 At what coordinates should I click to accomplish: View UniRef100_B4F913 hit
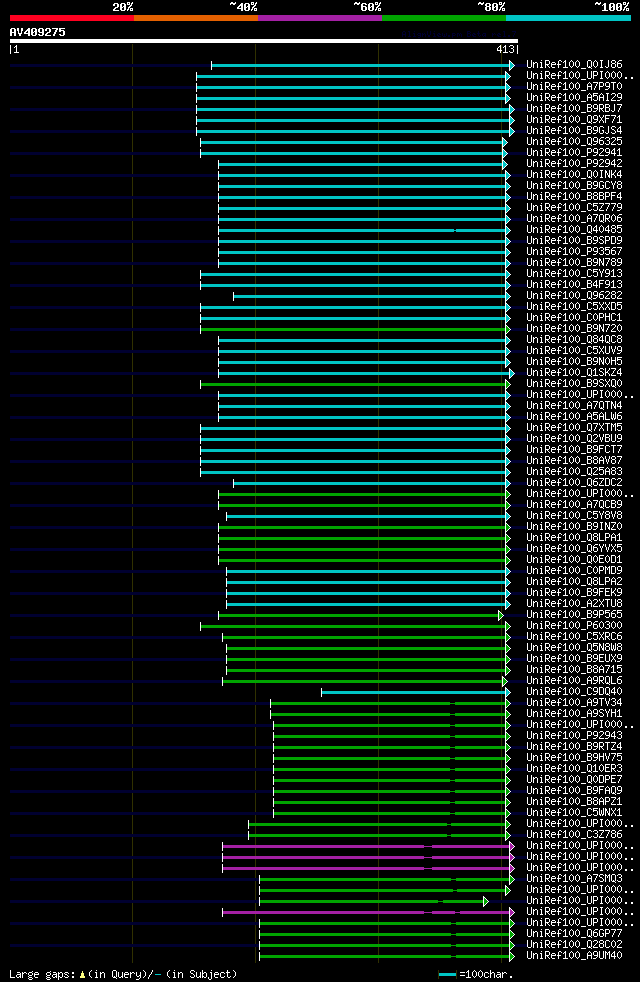coord(574,284)
